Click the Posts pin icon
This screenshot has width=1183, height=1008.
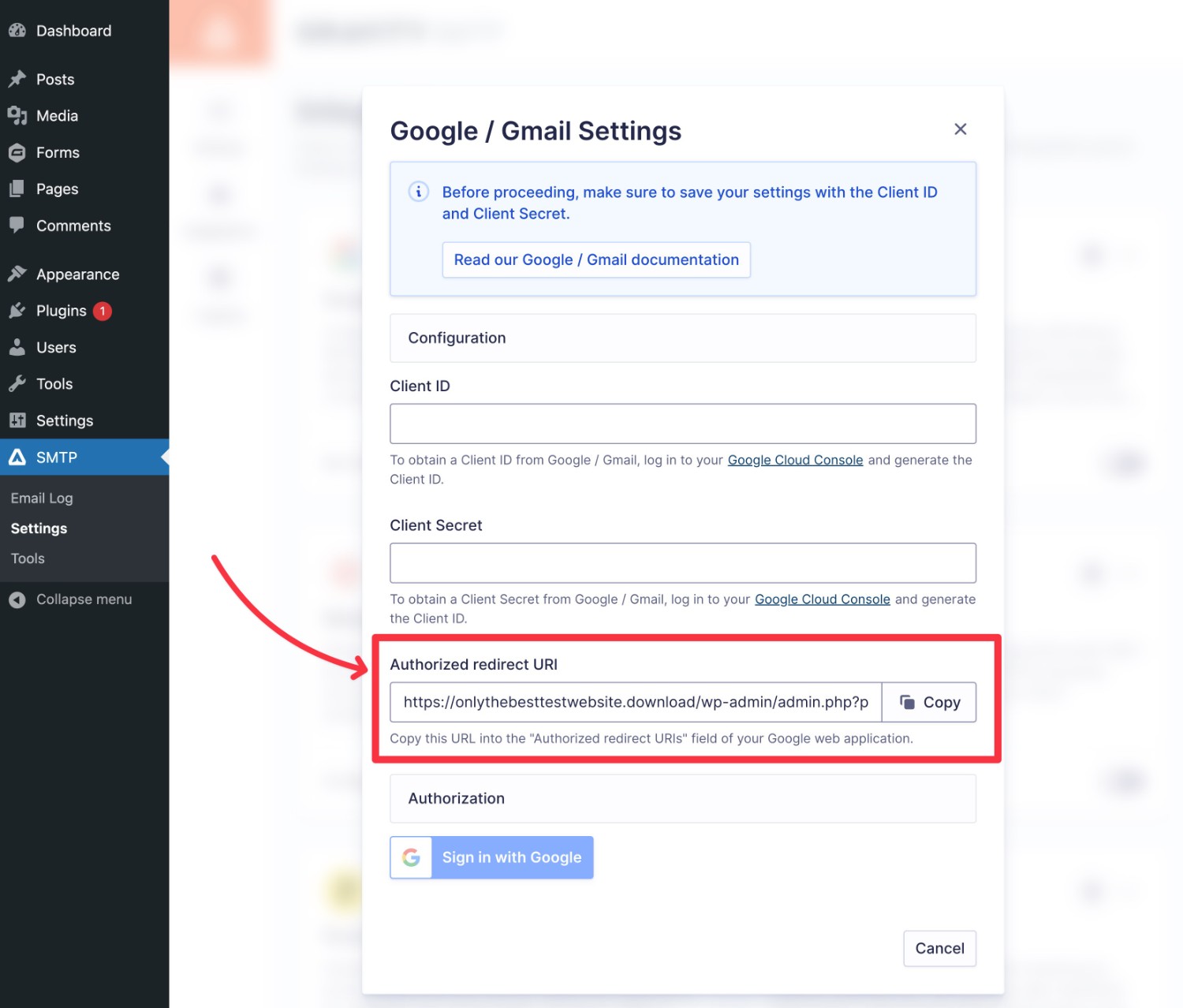tap(17, 79)
